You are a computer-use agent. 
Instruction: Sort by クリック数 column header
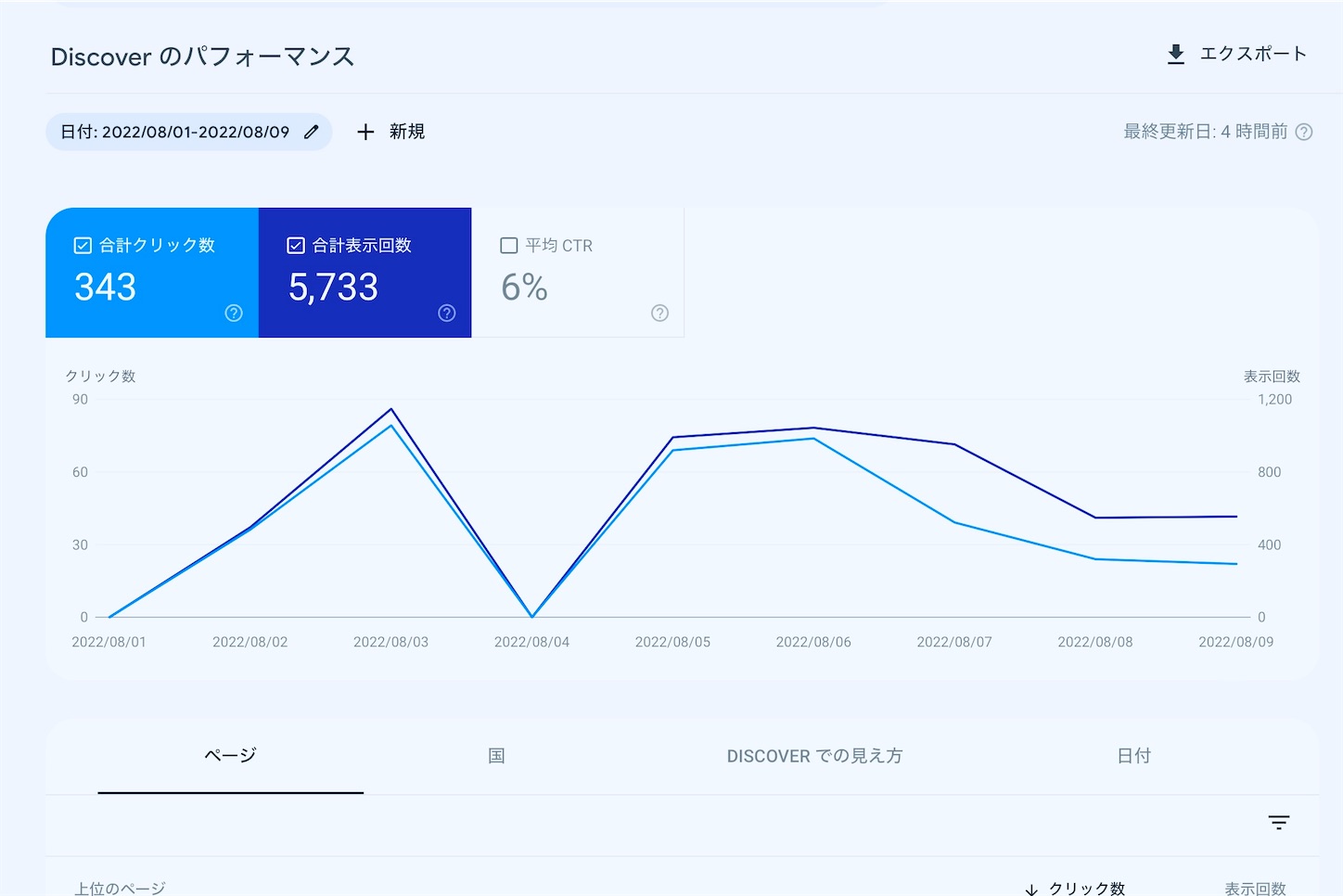coord(1087,889)
